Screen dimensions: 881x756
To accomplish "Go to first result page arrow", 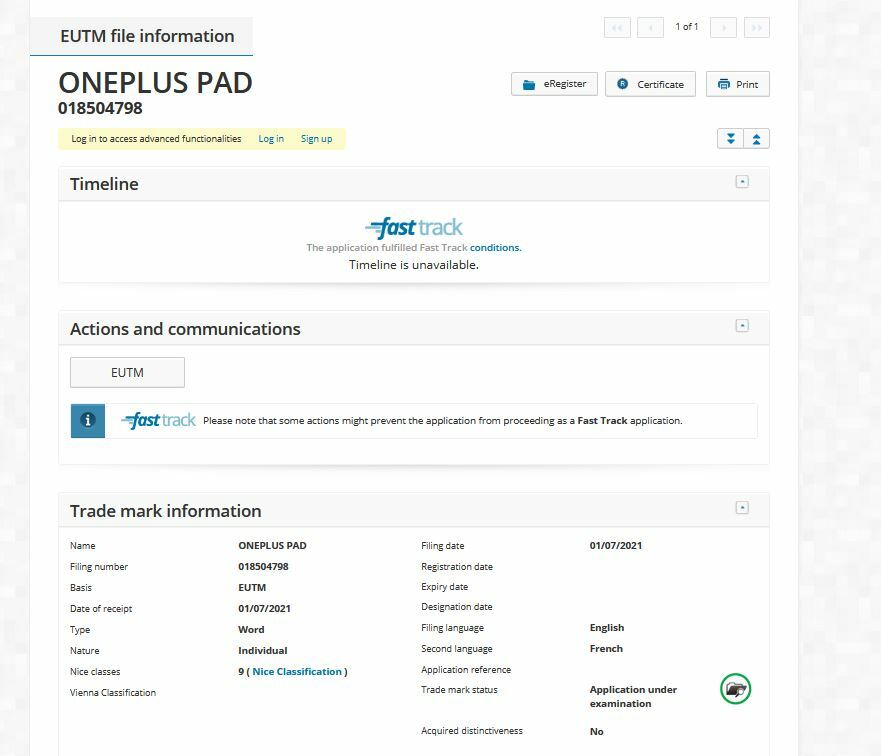I will [617, 28].
